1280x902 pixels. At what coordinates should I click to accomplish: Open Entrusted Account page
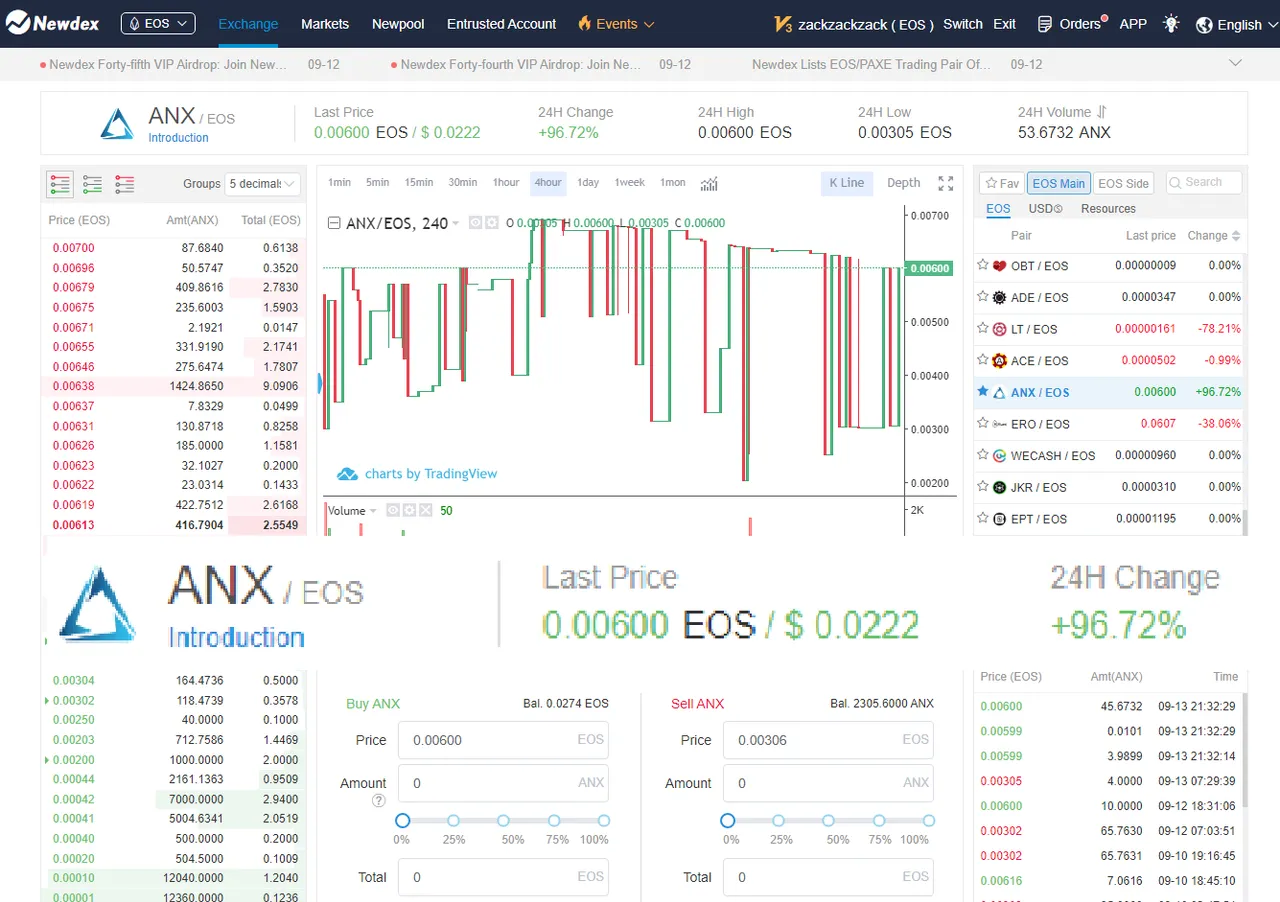[501, 23]
